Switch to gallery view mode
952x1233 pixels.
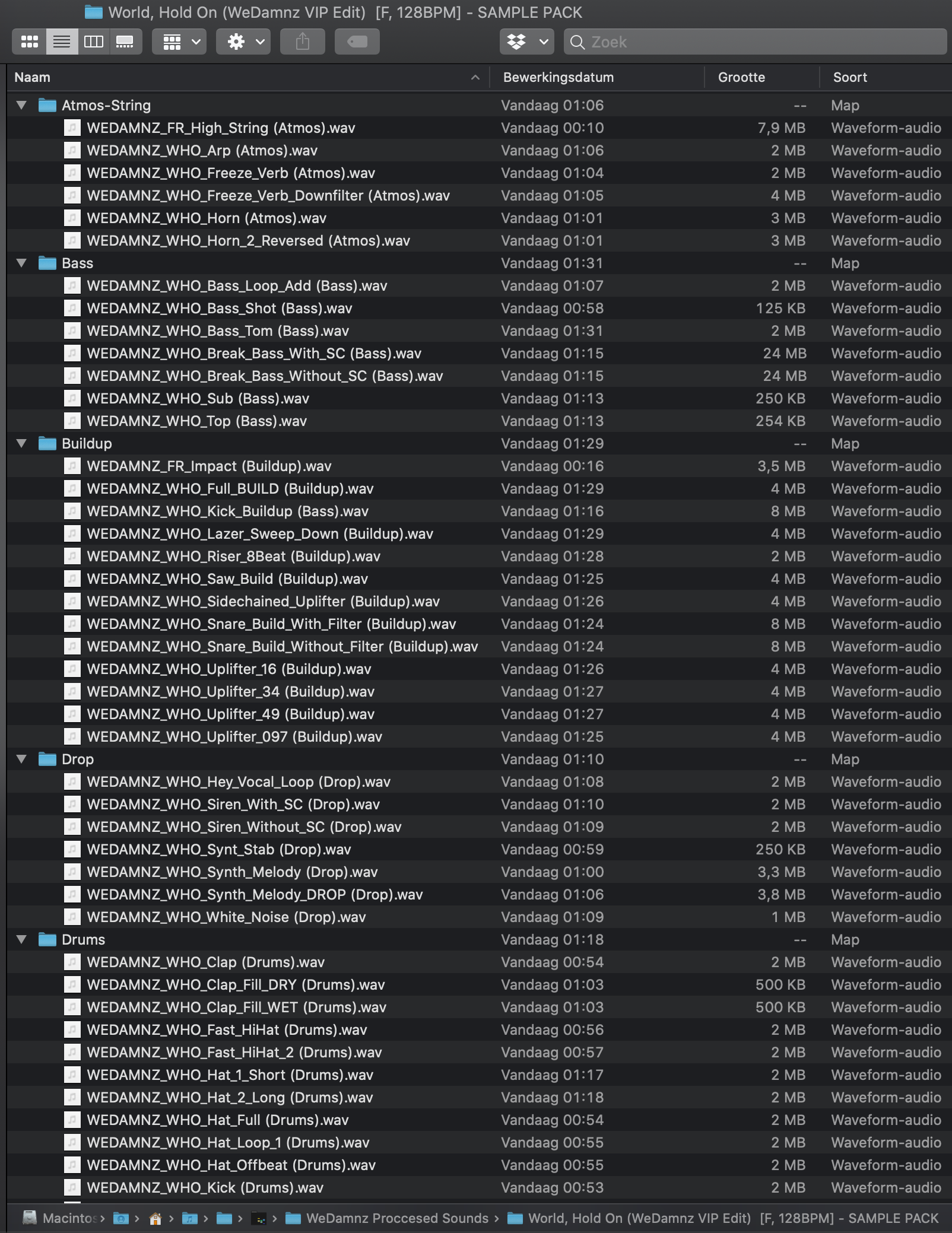tap(125, 42)
